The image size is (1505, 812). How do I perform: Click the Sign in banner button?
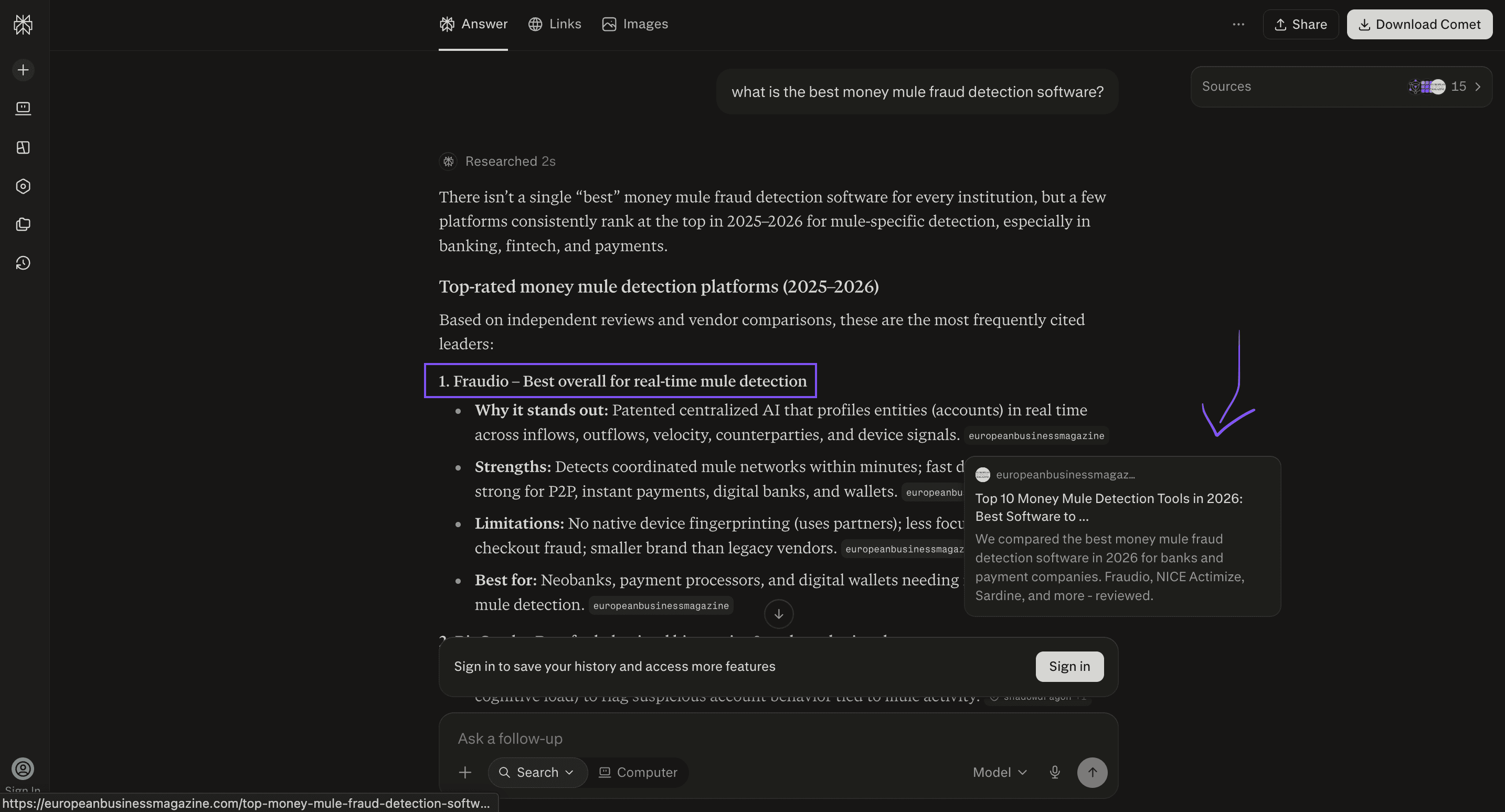pyautogui.click(x=1069, y=667)
